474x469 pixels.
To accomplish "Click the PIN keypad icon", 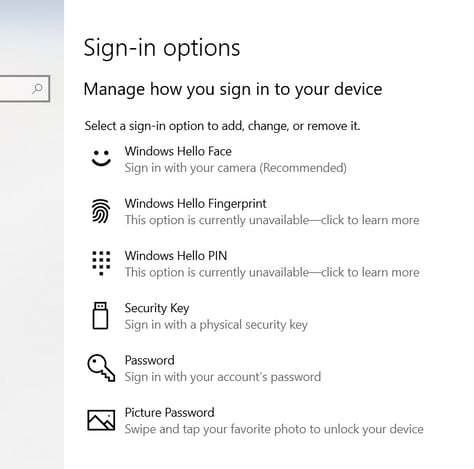I will click(101, 263).
